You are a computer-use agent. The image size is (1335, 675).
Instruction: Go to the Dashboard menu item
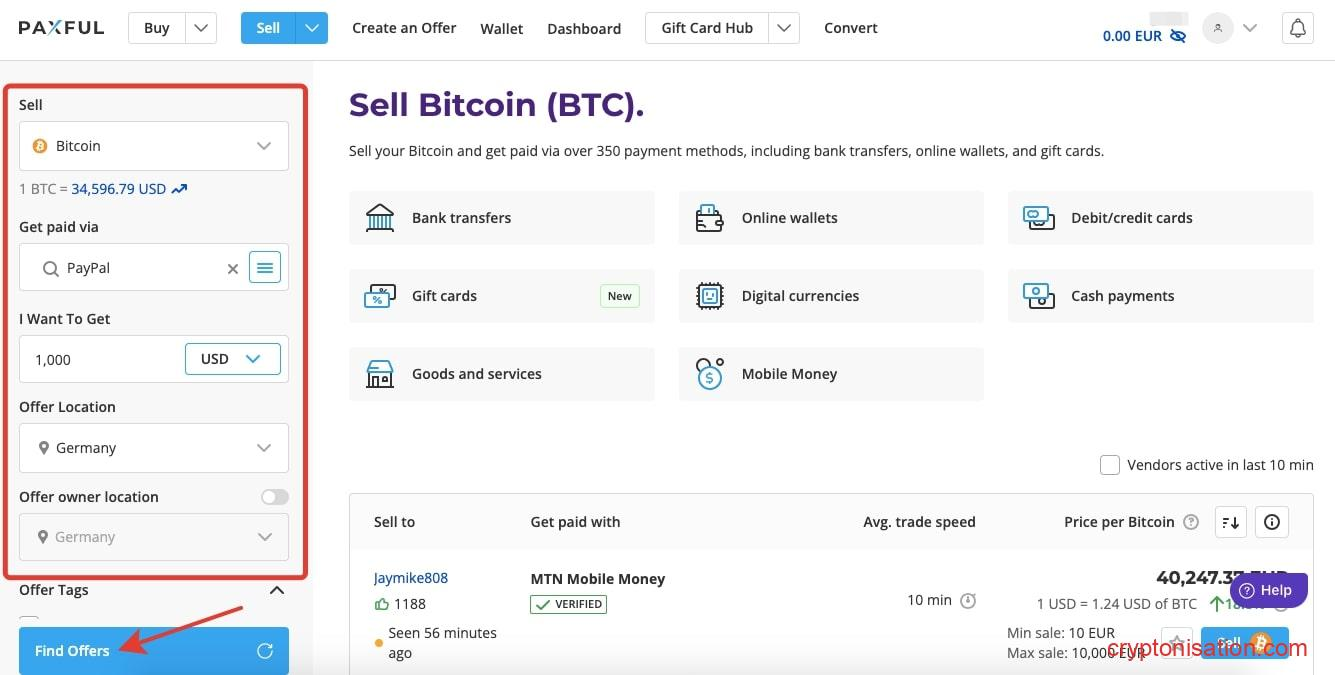click(584, 28)
